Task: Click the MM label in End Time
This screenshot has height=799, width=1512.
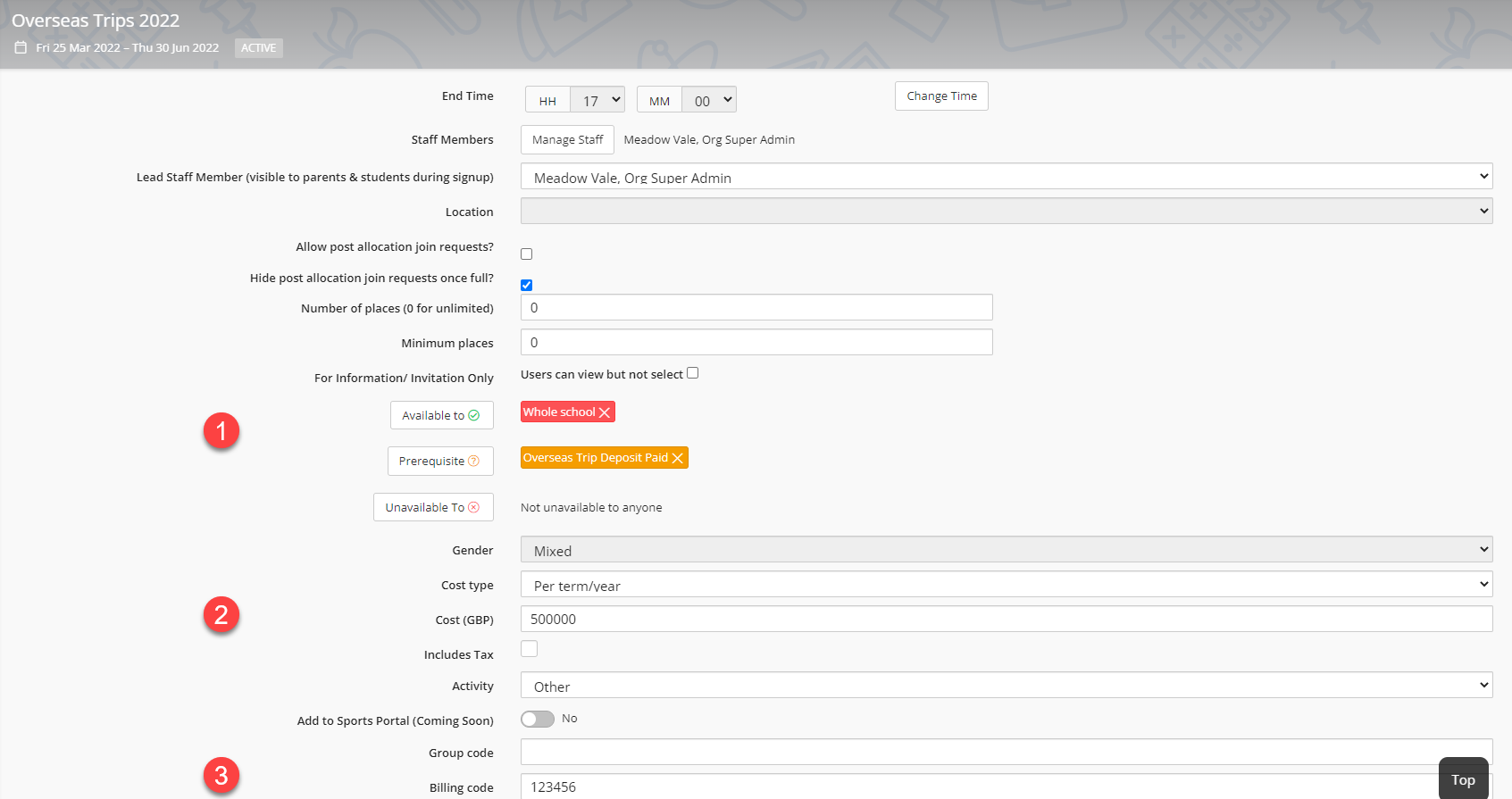Action: tap(659, 100)
